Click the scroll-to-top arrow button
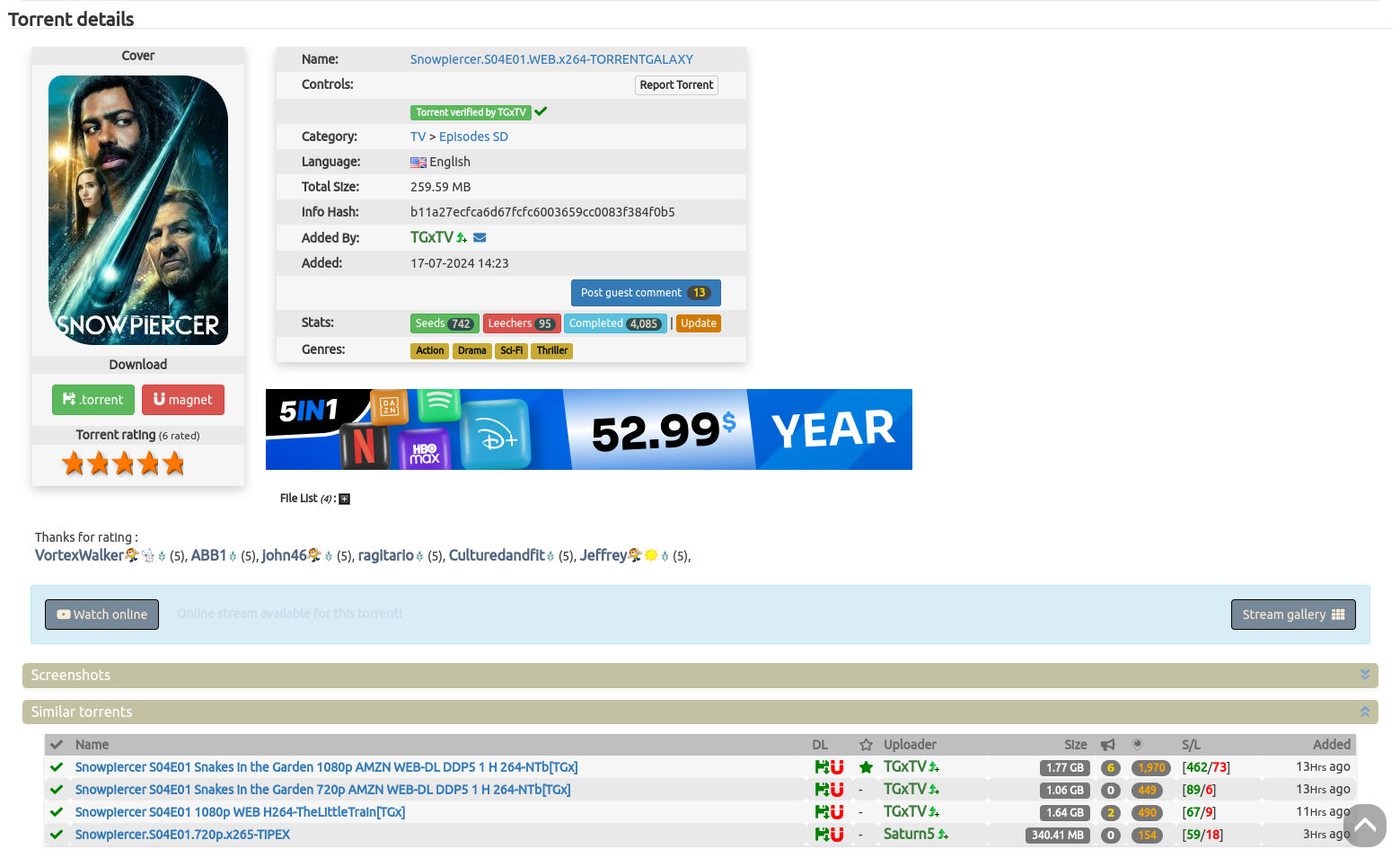Viewport: 1400px width, 858px height. (x=1365, y=826)
